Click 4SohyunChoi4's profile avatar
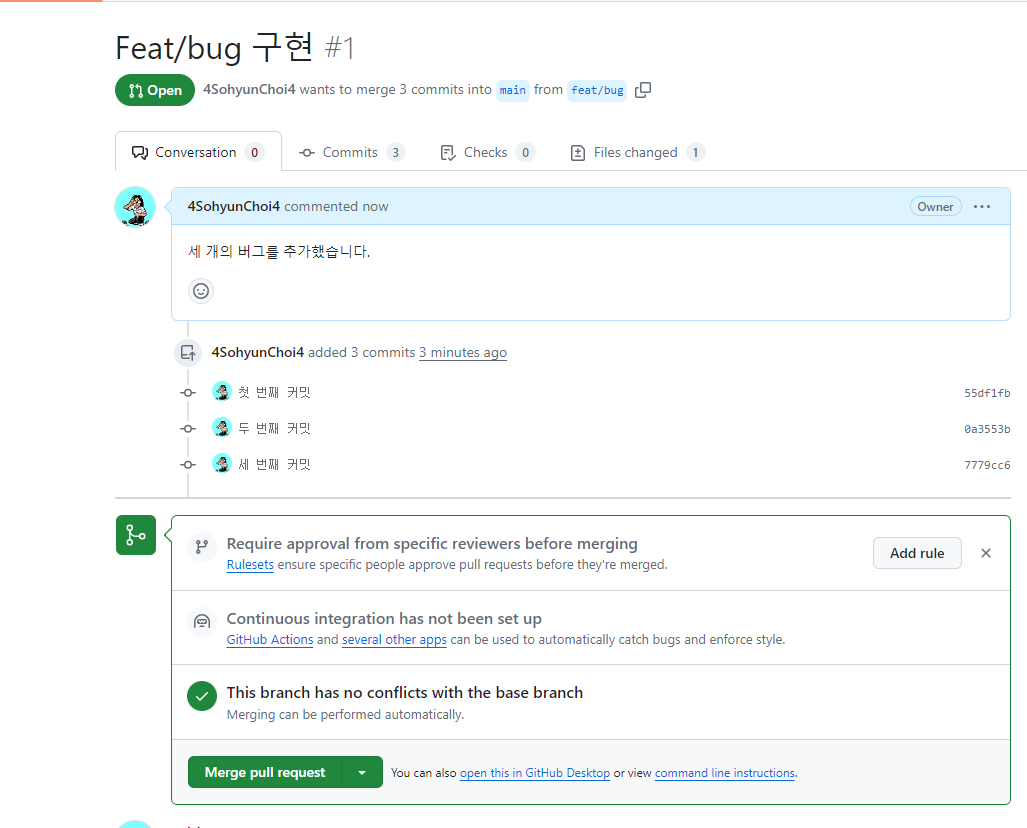This screenshot has height=828, width=1027. pyautogui.click(x=135, y=207)
